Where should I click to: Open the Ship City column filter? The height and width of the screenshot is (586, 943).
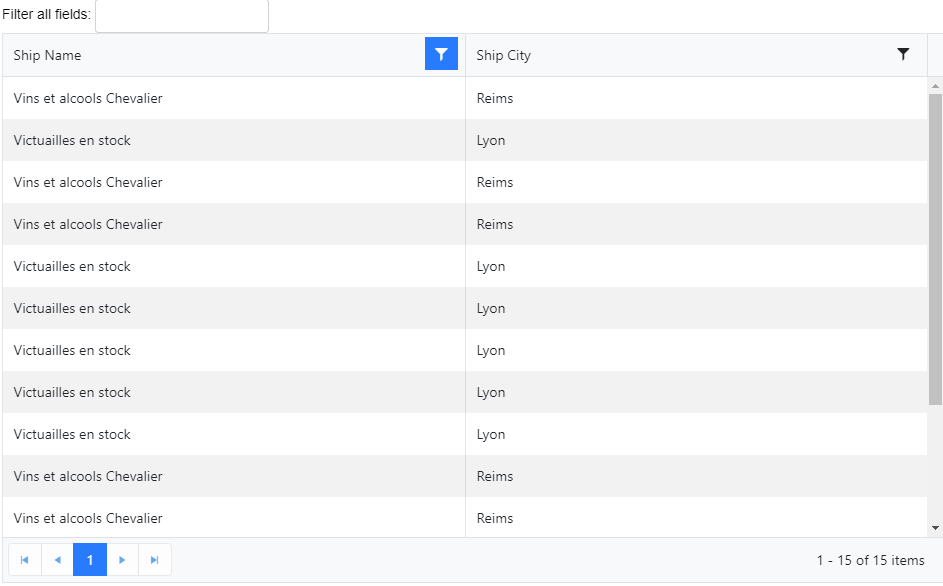[903, 54]
